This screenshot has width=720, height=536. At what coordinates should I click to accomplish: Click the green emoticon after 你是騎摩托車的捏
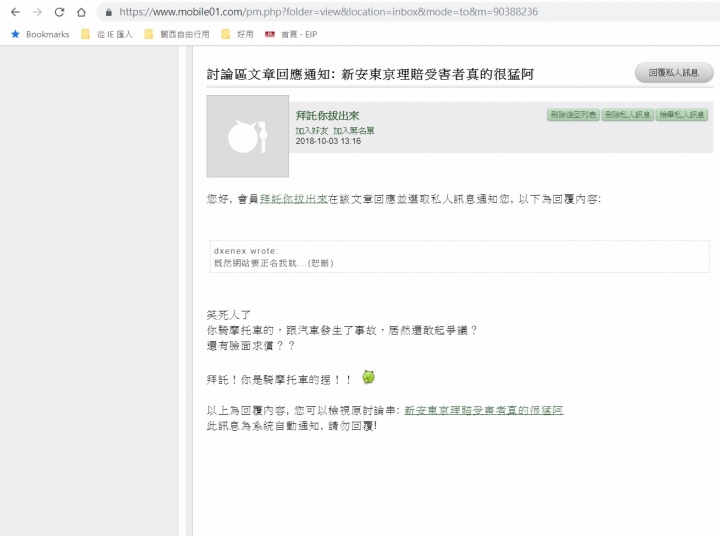click(368, 377)
